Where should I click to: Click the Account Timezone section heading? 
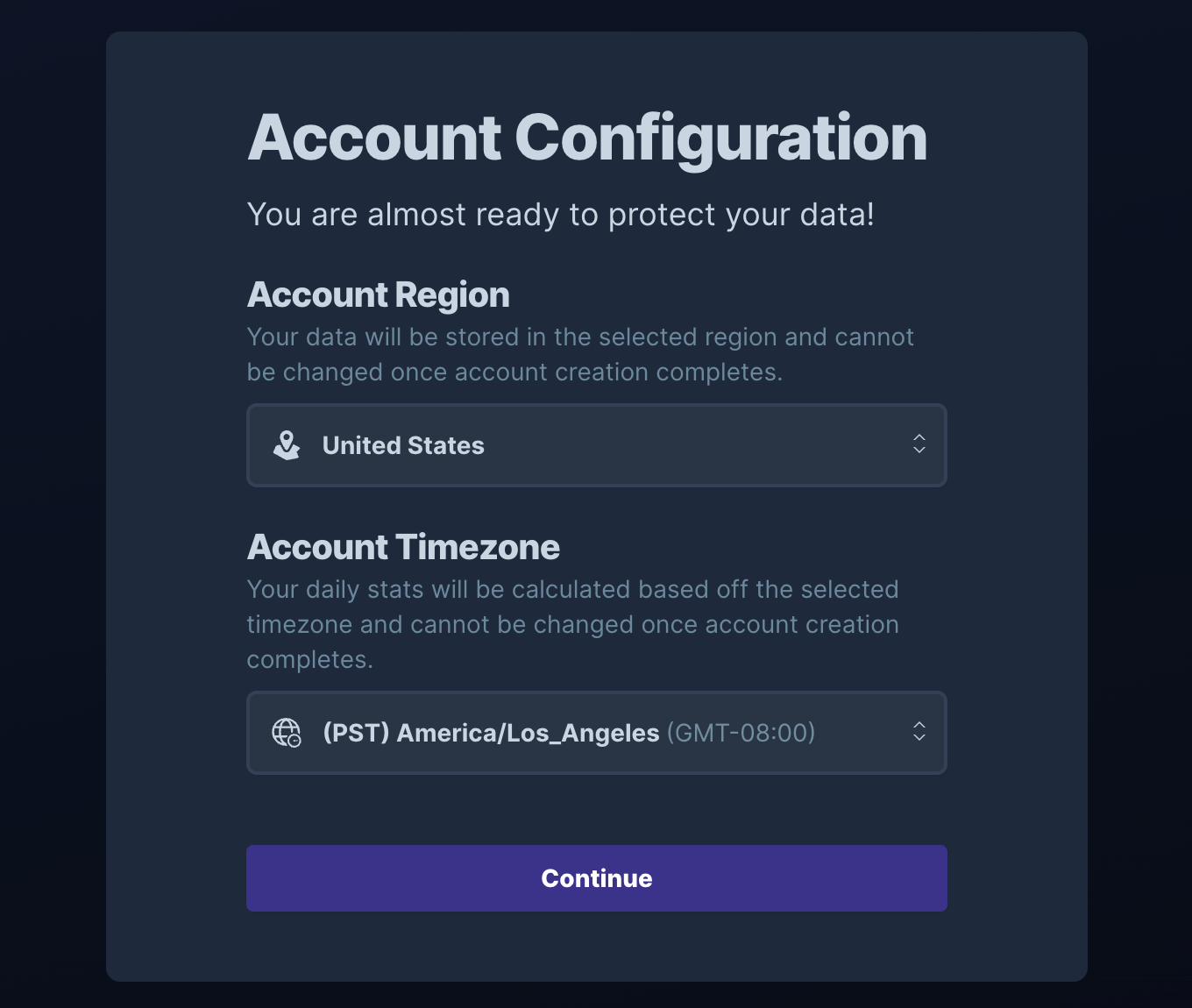[x=403, y=548]
